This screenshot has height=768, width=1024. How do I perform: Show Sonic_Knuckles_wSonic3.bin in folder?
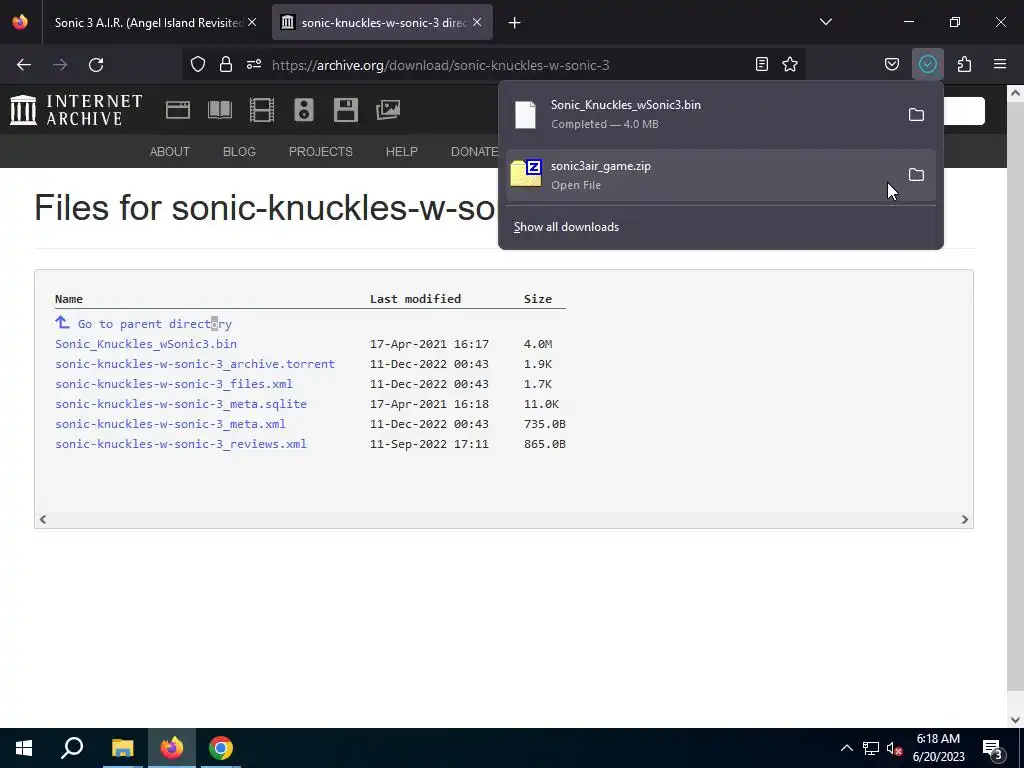point(916,114)
